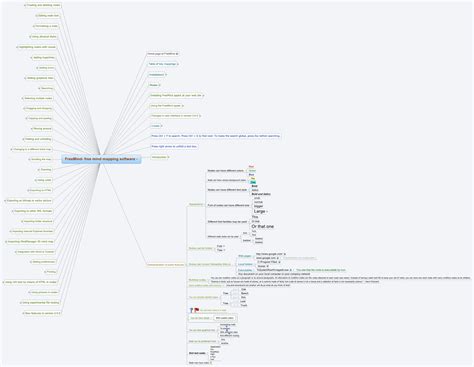Unfold the Creating and deleting nodes fold circle
The height and width of the screenshot is (367, 474).
26,5
